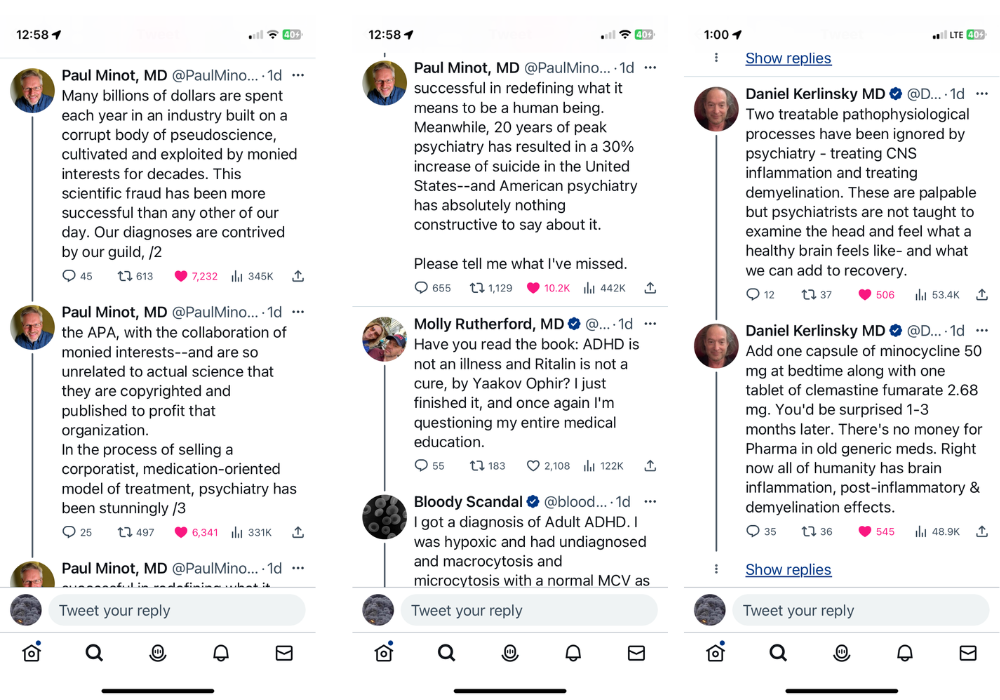Open messages envelope in the right screen
The image size is (1000, 700).
click(x=967, y=653)
